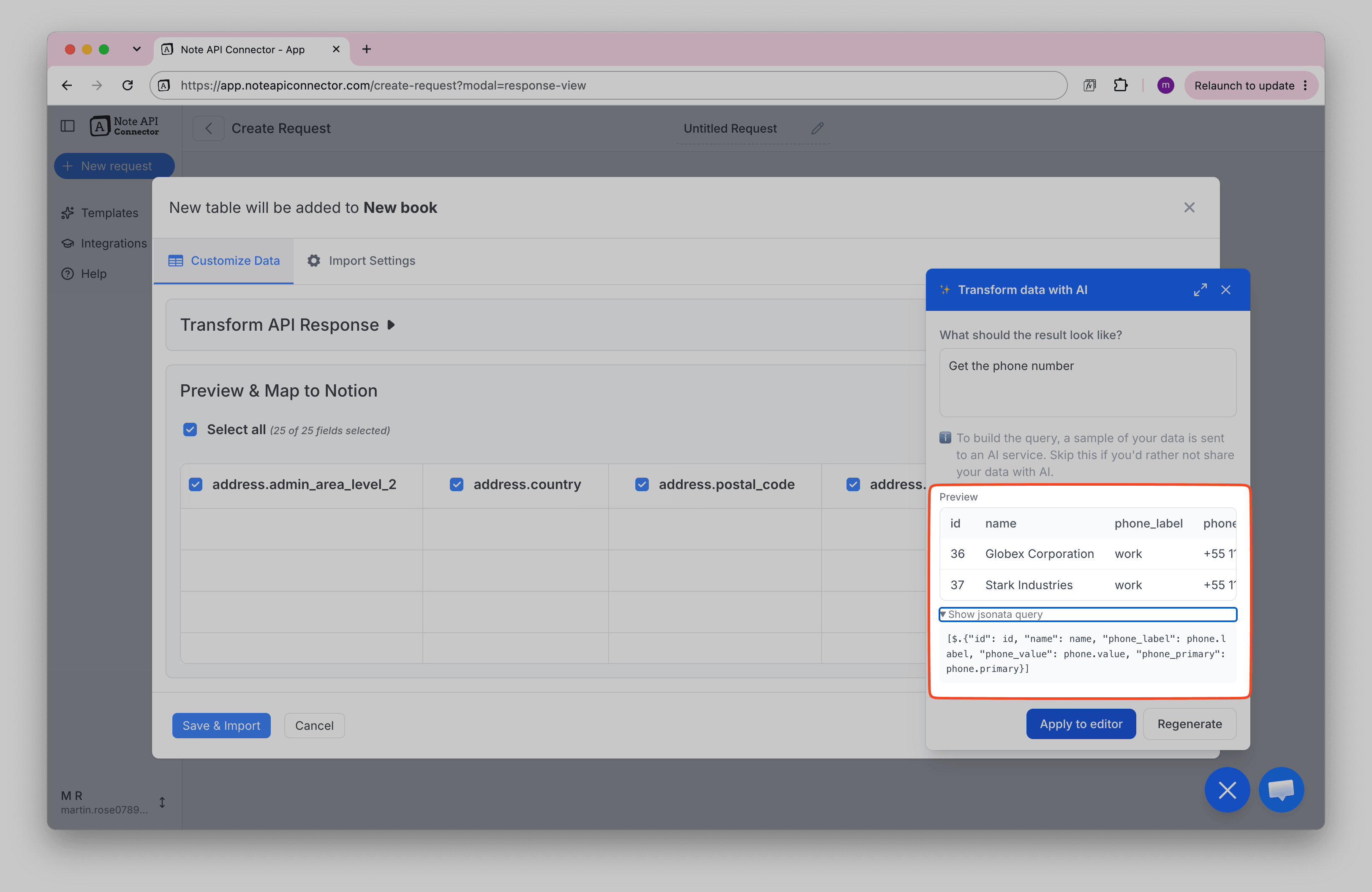Image resolution: width=1372 pixels, height=892 pixels.
Task: Navigate back in browser
Action: [x=67, y=85]
